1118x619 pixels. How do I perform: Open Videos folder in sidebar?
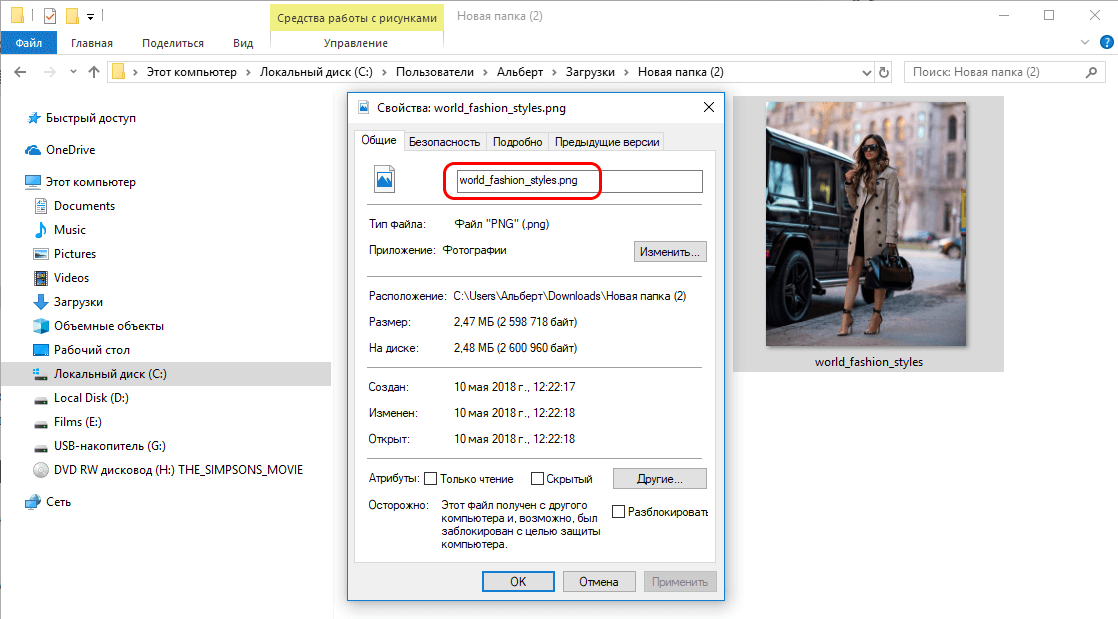(x=71, y=278)
